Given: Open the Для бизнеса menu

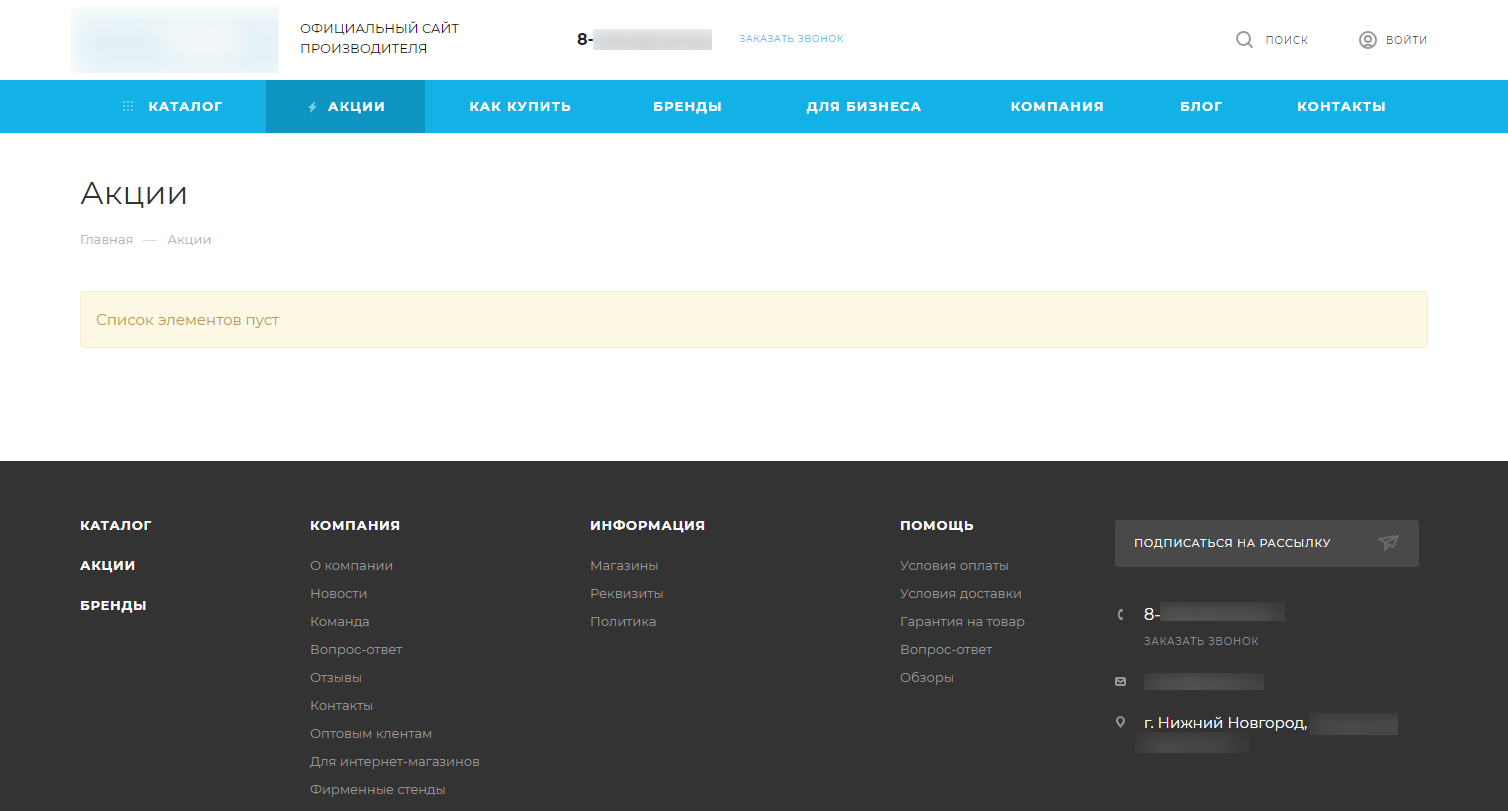Looking at the screenshot, I should click(863, 106).
